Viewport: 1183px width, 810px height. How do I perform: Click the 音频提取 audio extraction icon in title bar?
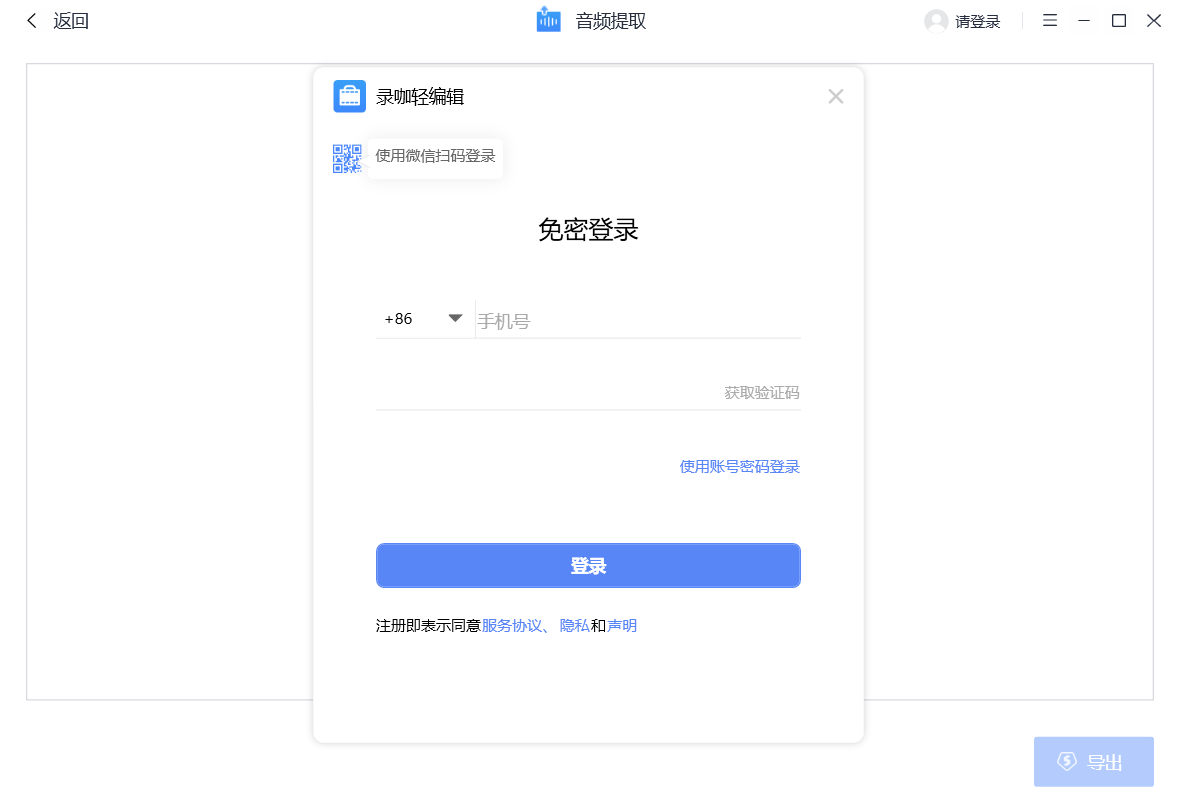pyautogui.click(x=548, y=20)
